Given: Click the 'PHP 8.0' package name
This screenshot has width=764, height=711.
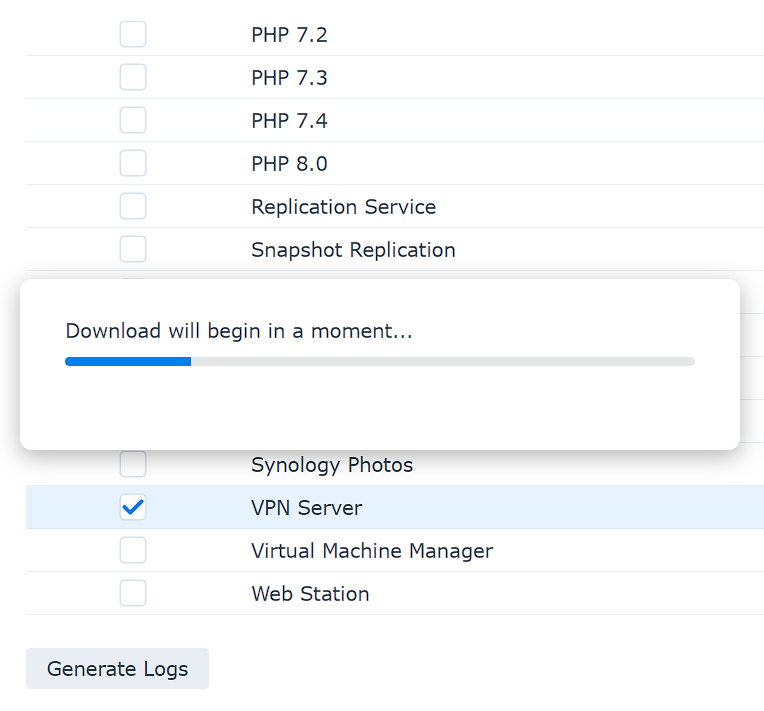Looking at the screenshot, I should pos(289,164).
